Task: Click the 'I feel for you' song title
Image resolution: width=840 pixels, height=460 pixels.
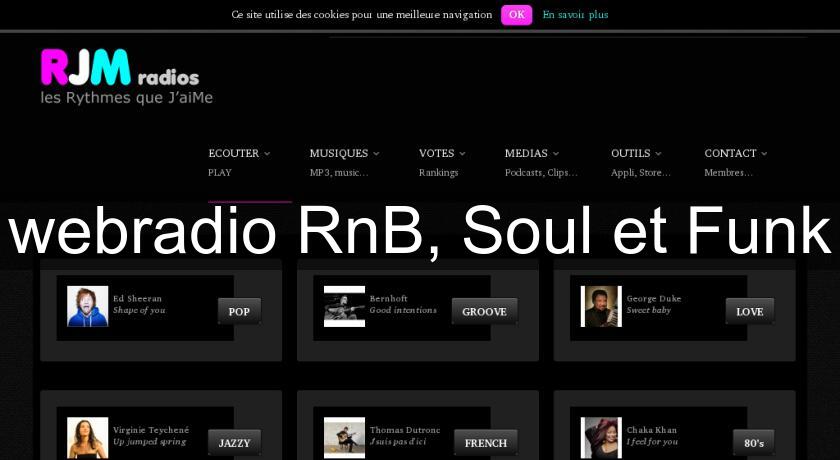Action: point(652,442)
